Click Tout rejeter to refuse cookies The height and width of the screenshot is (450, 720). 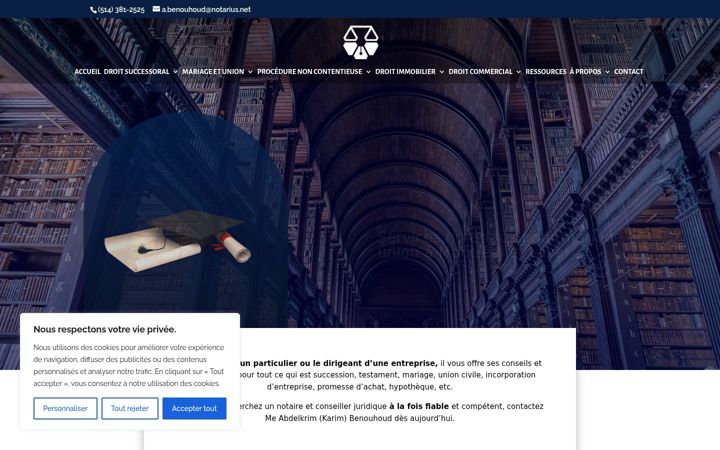pos(130,408)
